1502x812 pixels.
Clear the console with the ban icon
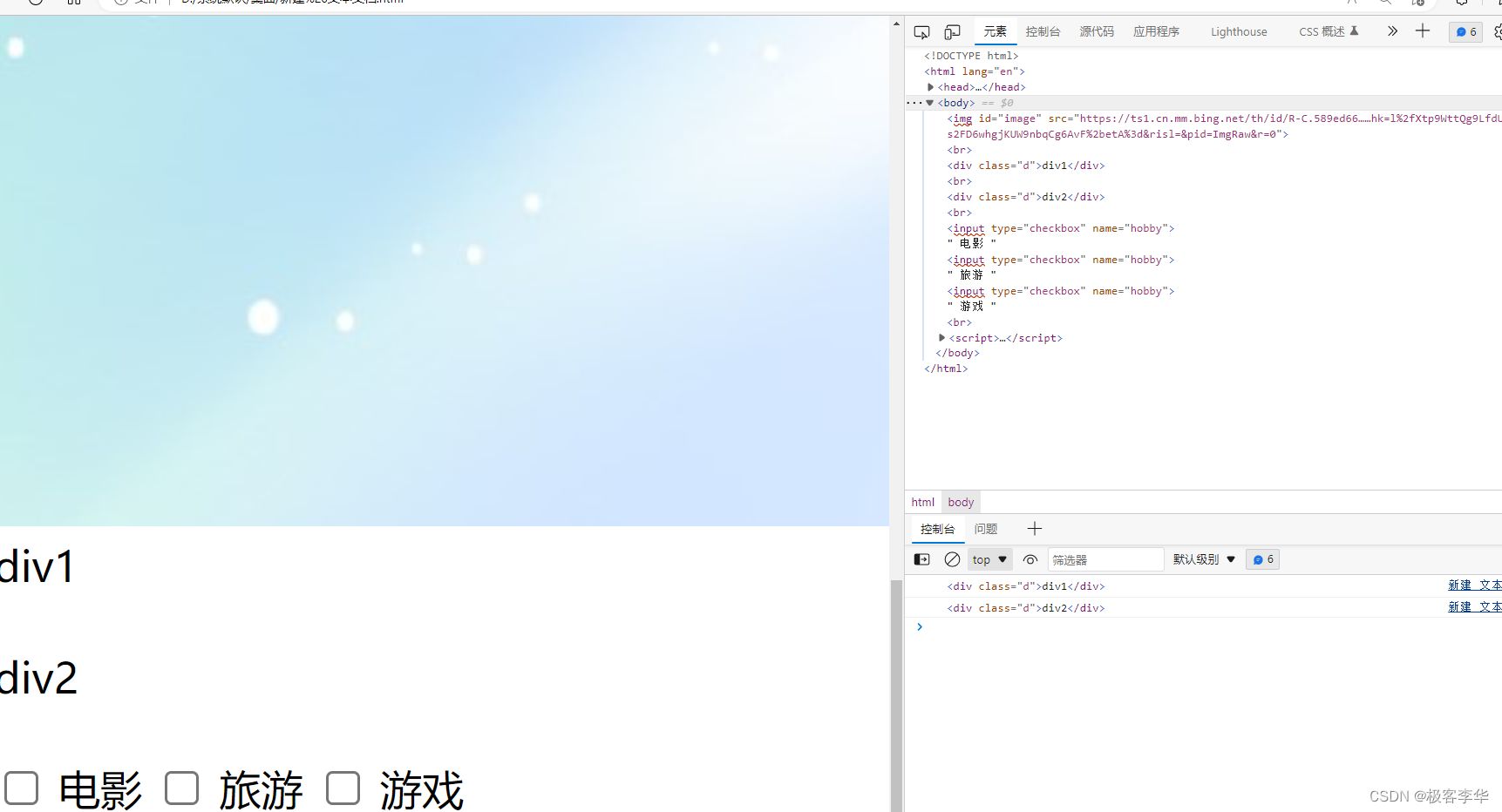point(952,559)
